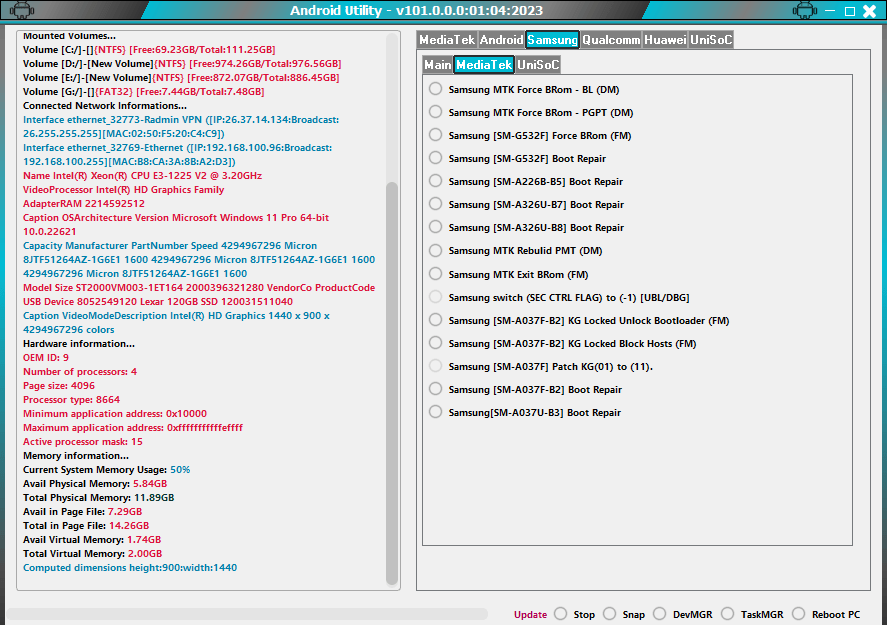Screen dimensions: 887x625
Task: Choose Samsung [SM-A226B-B5] Boot Repair option
Action: click(x=435, y=181)
